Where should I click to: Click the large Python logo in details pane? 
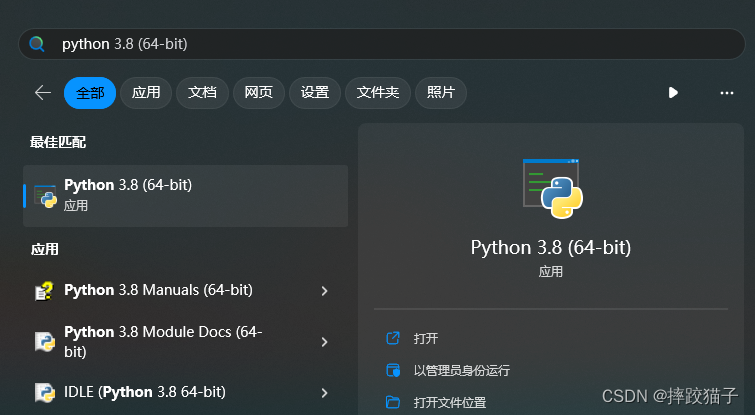point(553,188)
